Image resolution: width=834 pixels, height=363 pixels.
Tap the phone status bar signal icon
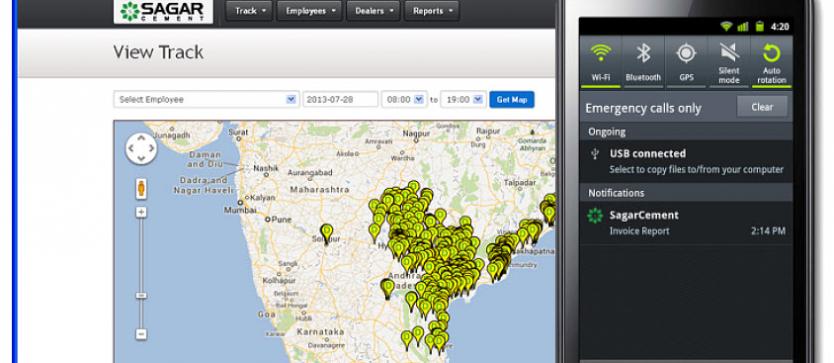(743, 27)
